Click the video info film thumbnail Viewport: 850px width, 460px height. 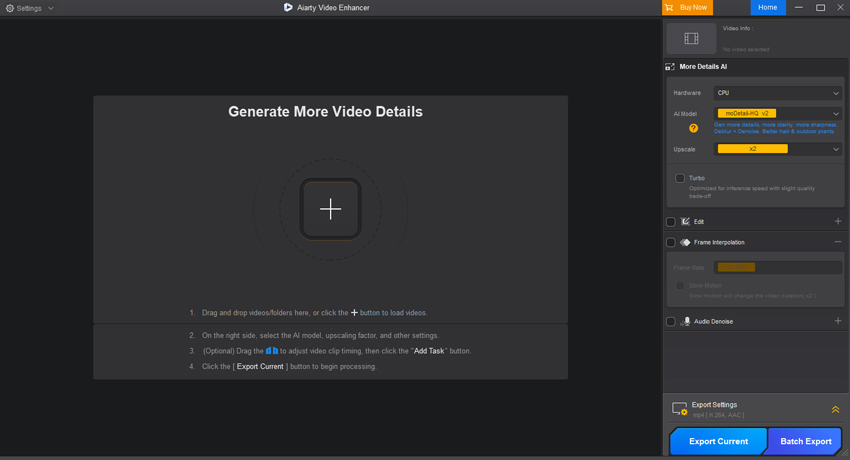pos(691,38)
